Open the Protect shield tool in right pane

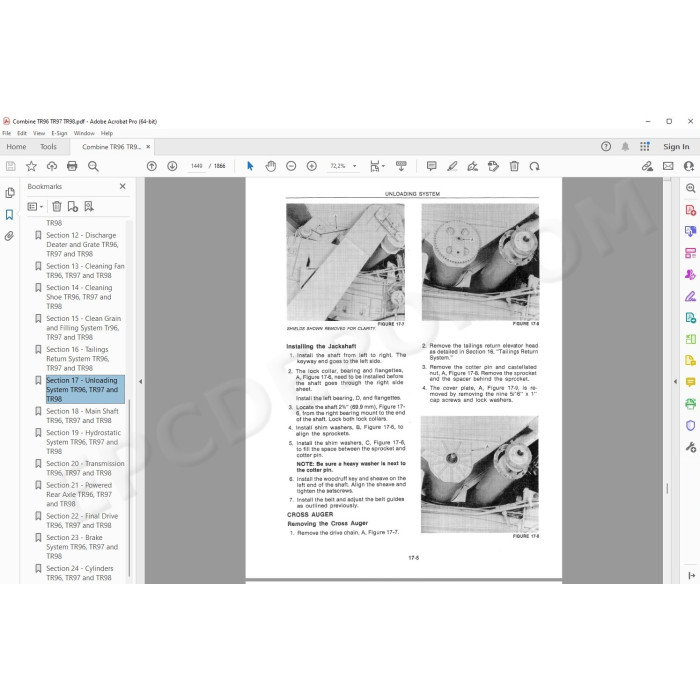(690, 425)
